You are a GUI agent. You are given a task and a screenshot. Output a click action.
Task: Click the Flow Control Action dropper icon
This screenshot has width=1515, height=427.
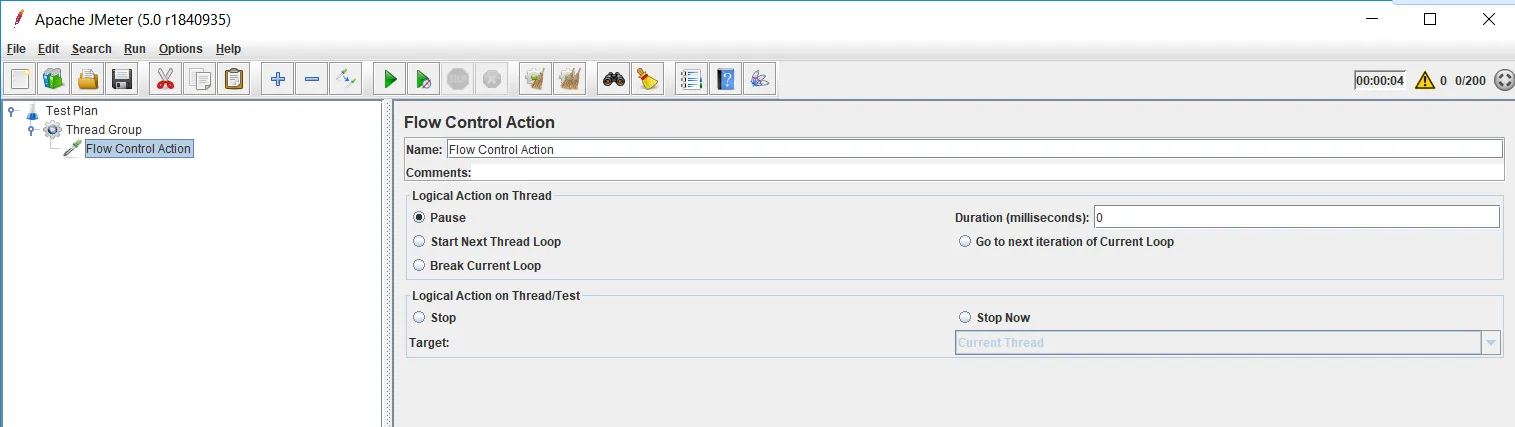coord(72,148)
